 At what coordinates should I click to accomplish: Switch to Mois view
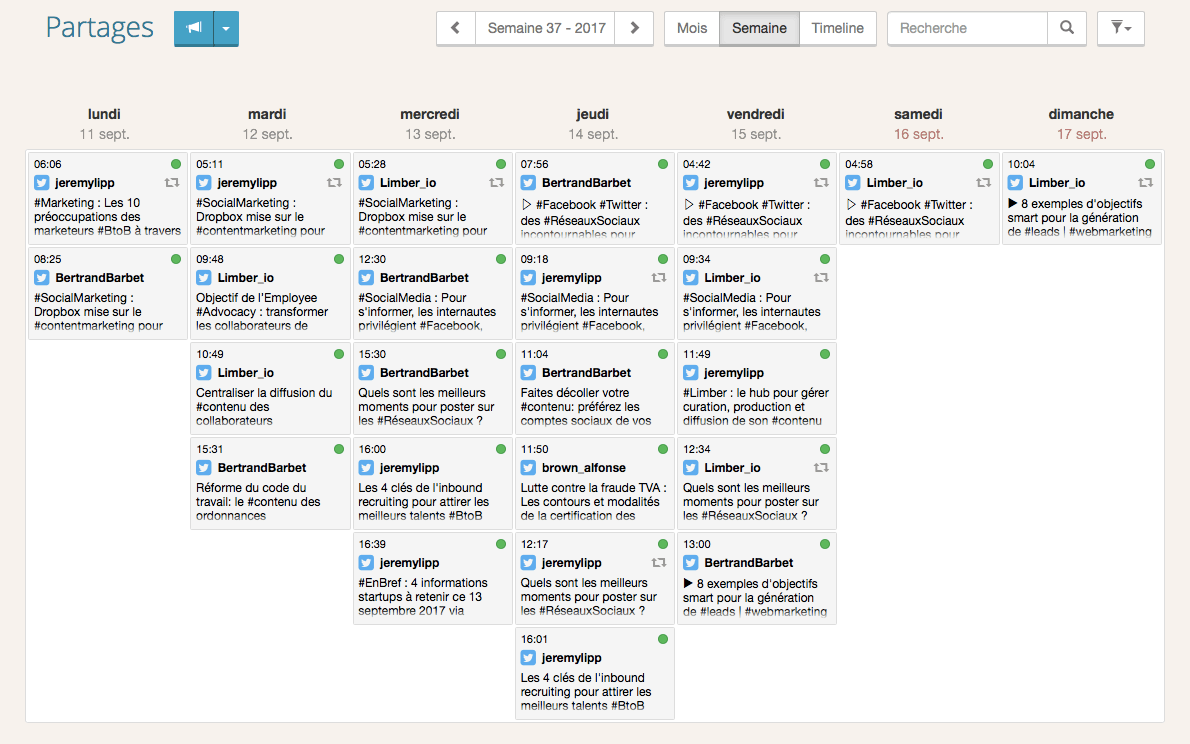click(692, 28)
